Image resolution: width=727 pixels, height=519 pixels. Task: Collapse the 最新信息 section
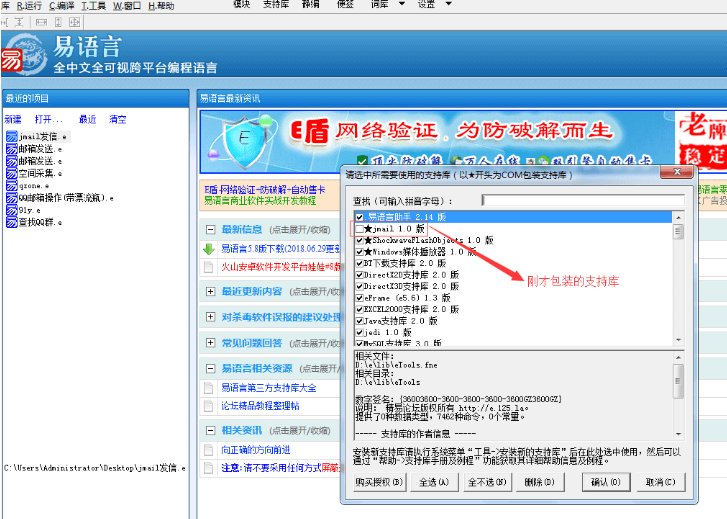(x=210, y=230)
